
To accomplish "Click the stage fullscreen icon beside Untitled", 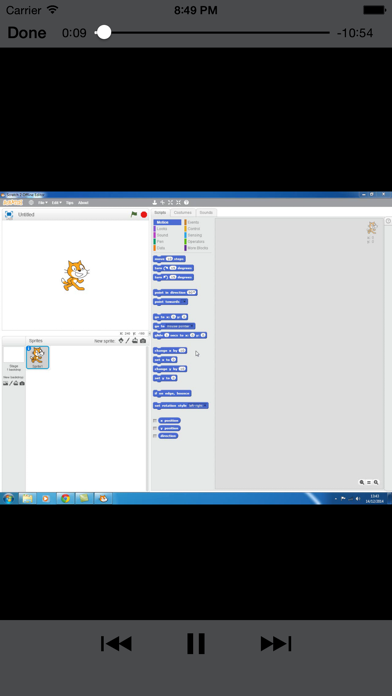I will pyautogui.click(x=8, y=214).
